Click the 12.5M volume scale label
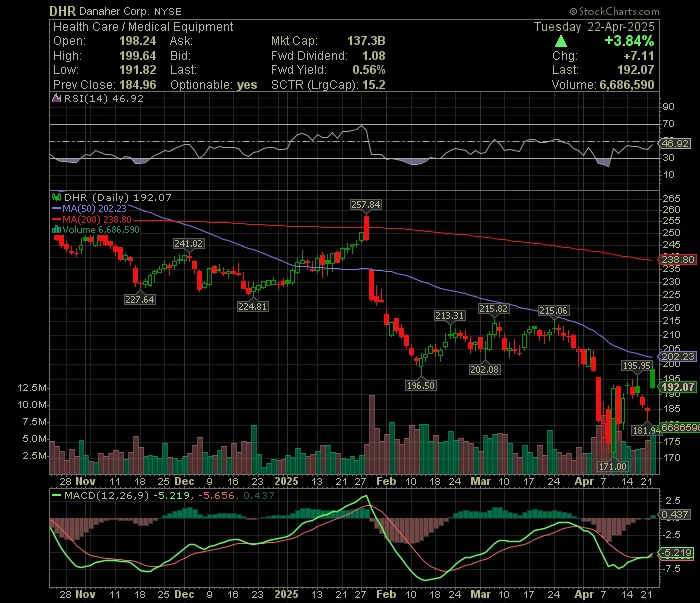 click(32, 388)
